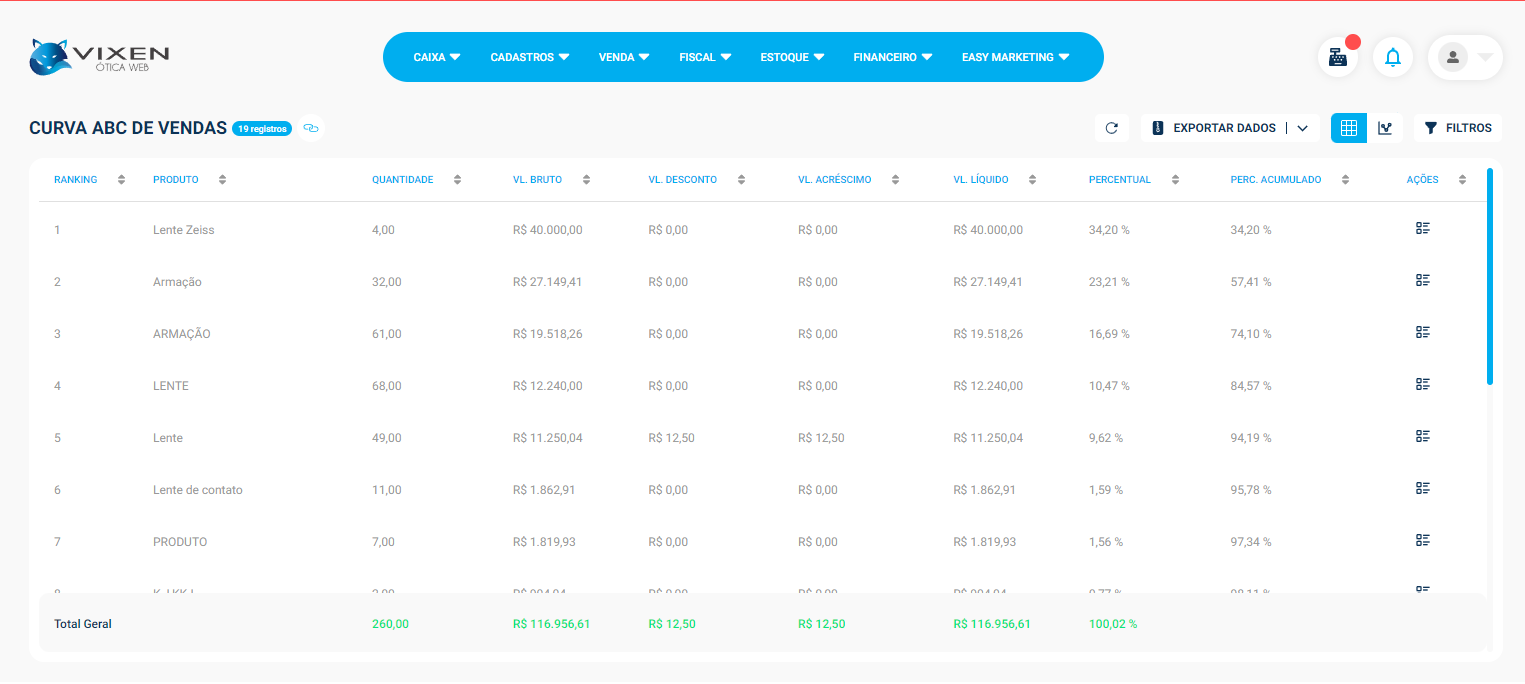The height and width of the screenshot is (684, 1525).
Task: Open the Financeiro menu
Action: point(892,57)
